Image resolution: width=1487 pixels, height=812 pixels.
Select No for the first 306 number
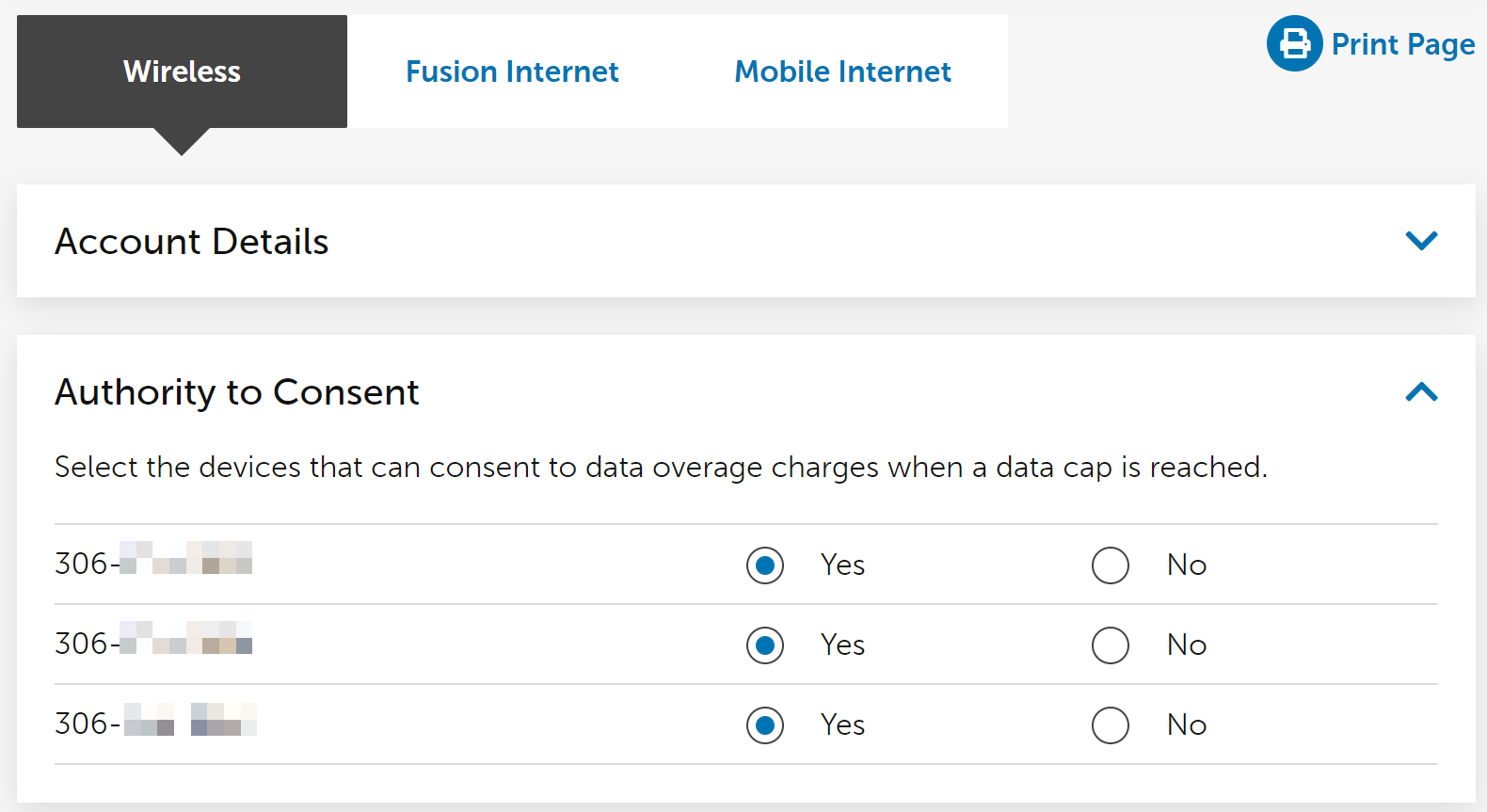(1111, 565)
